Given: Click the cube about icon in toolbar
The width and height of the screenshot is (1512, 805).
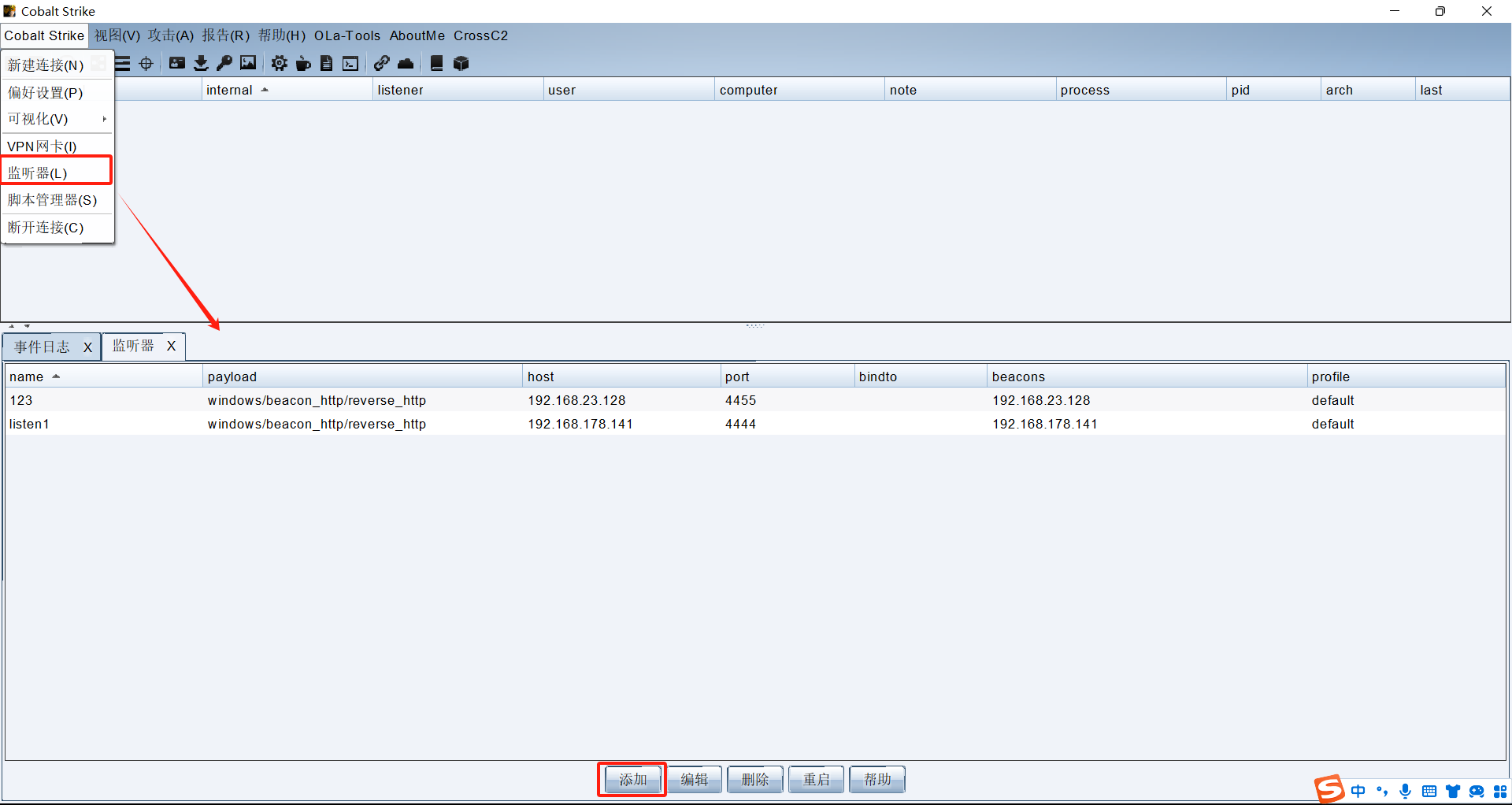Looking at the screenshot, I should point(461,64).
